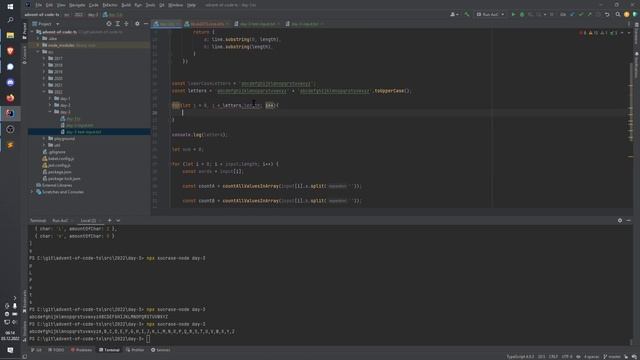Image resolution: width=640 pixels, height=360 pixels.
Task: Select External Libraries node
Action: coord(56,185)
